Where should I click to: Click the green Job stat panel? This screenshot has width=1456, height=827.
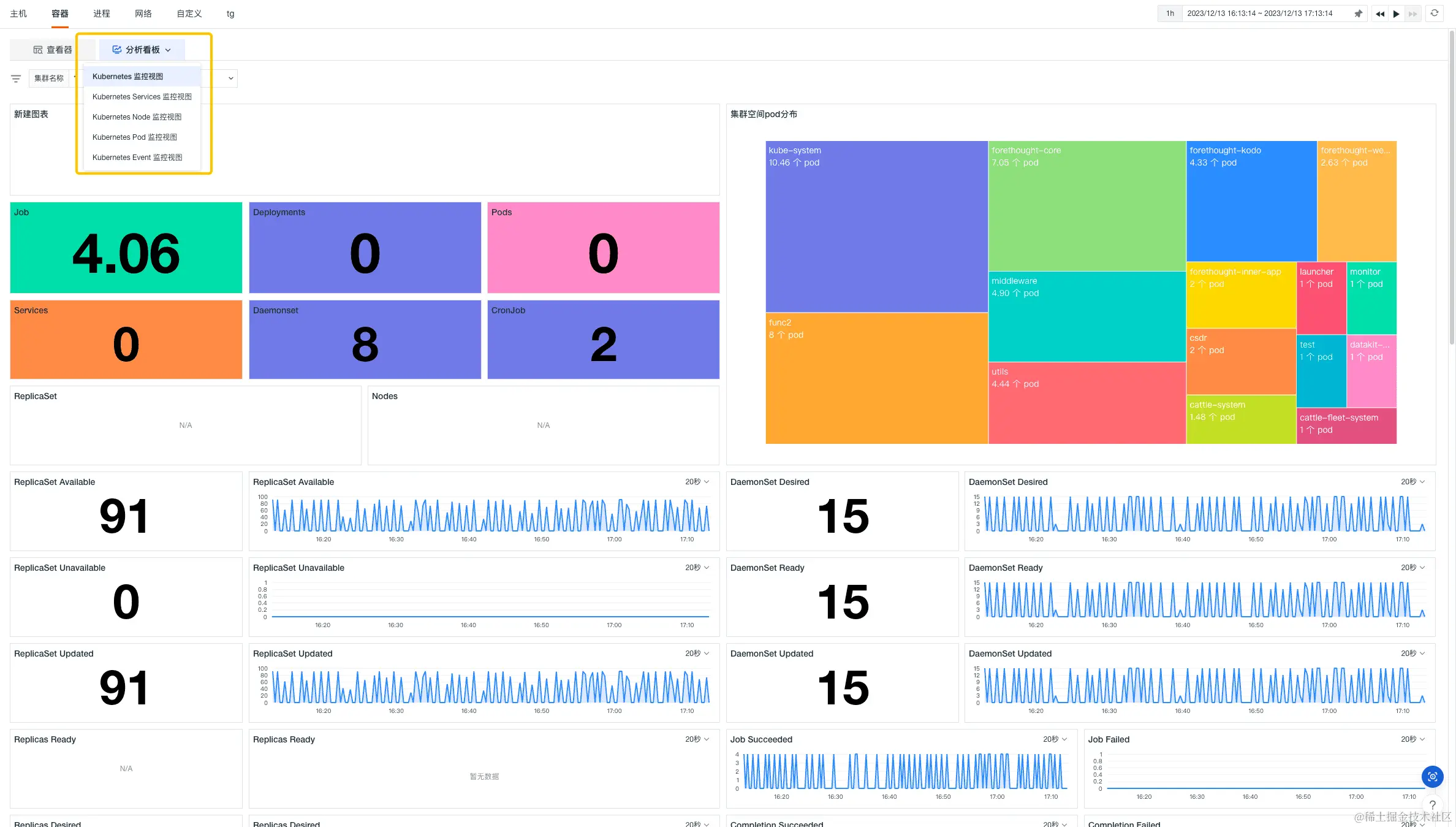pyautogui.click(x=126, y=248)
